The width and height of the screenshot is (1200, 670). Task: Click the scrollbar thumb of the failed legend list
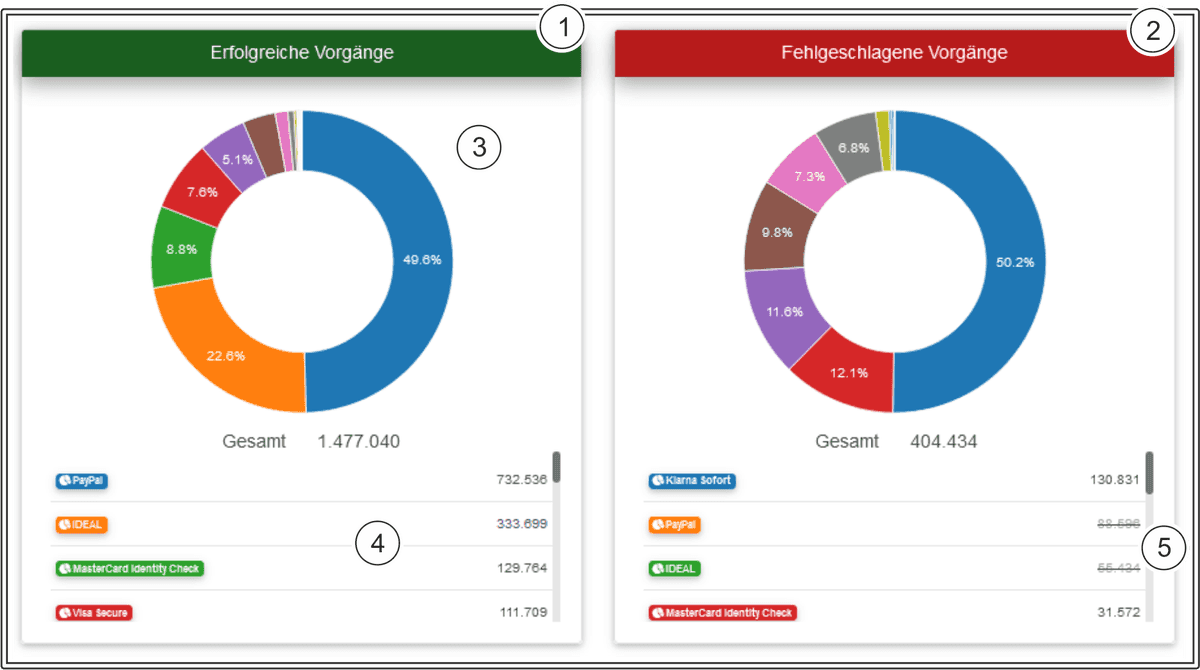click(x=1149, y=472)
